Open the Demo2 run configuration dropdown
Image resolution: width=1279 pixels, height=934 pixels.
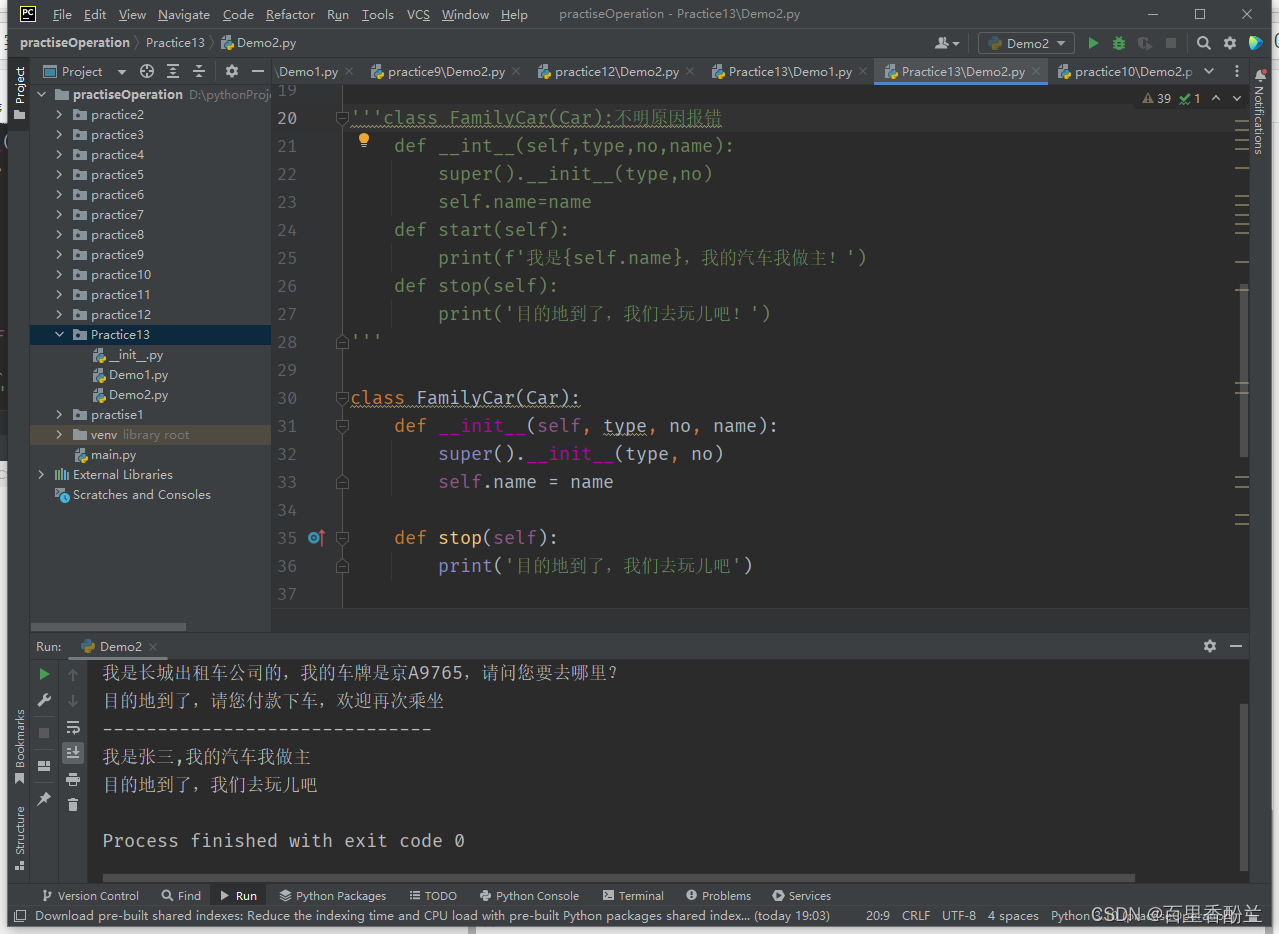1027,43
